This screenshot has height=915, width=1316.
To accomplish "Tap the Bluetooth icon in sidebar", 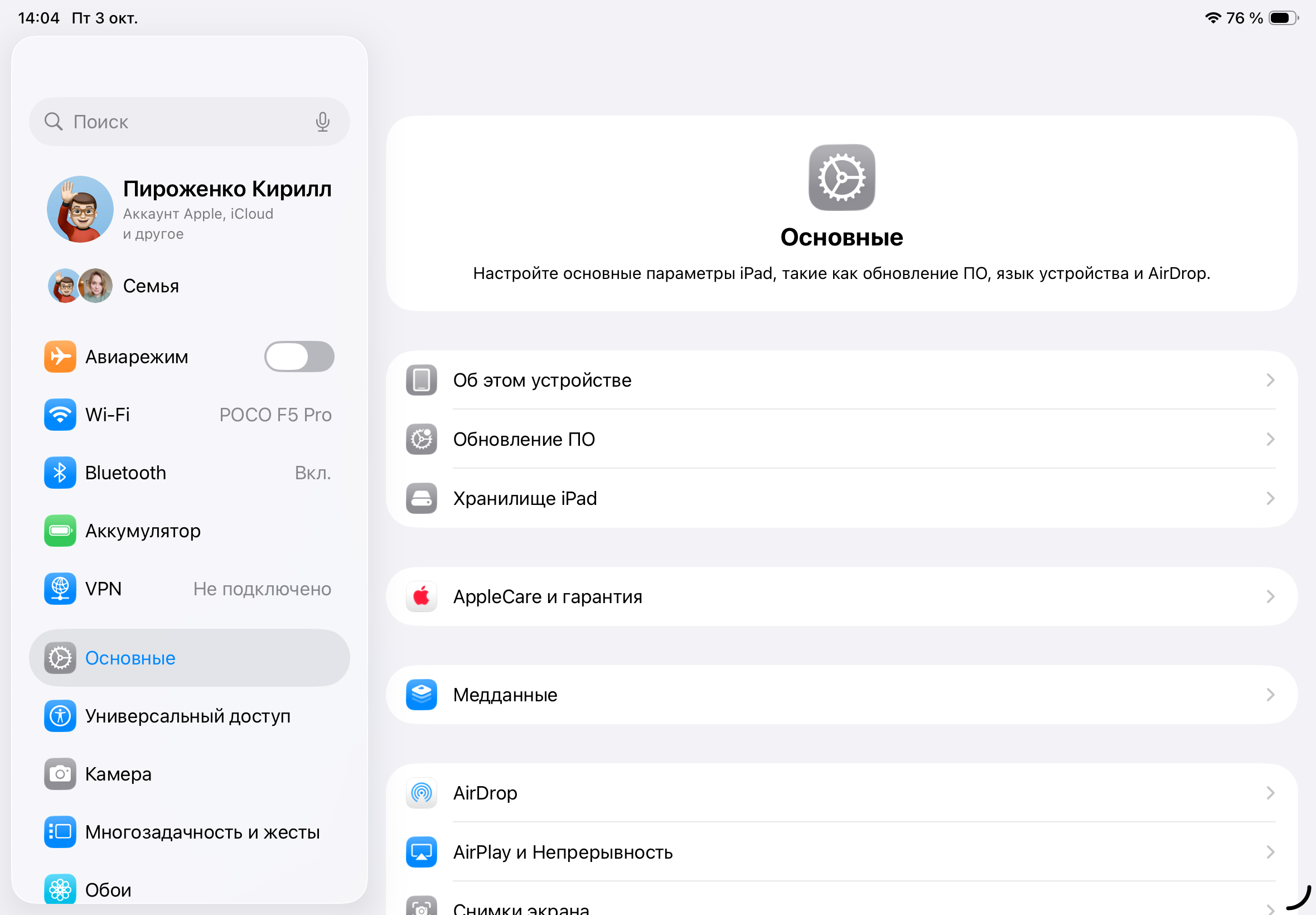I will coord(60,473).
